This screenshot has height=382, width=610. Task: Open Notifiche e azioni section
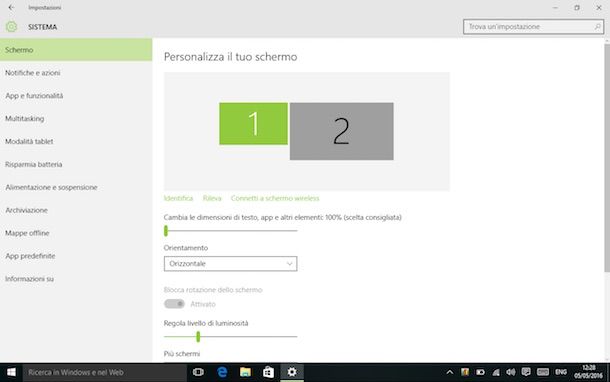click(x=76, y=73)
